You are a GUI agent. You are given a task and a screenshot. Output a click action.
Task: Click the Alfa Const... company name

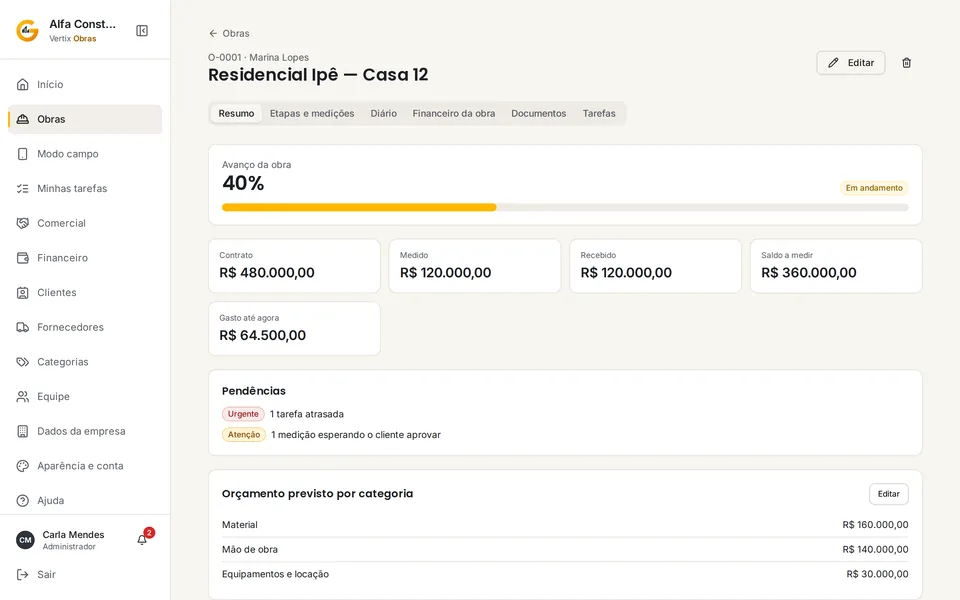(83, 24)
